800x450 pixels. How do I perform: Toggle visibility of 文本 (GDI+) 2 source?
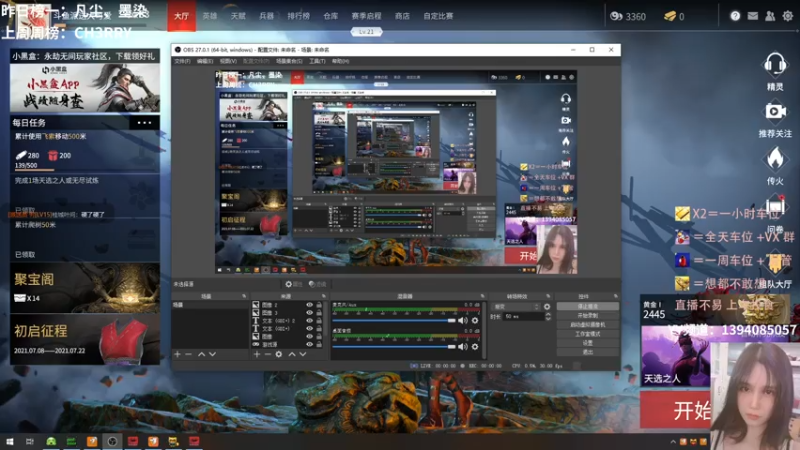[309, 320]
